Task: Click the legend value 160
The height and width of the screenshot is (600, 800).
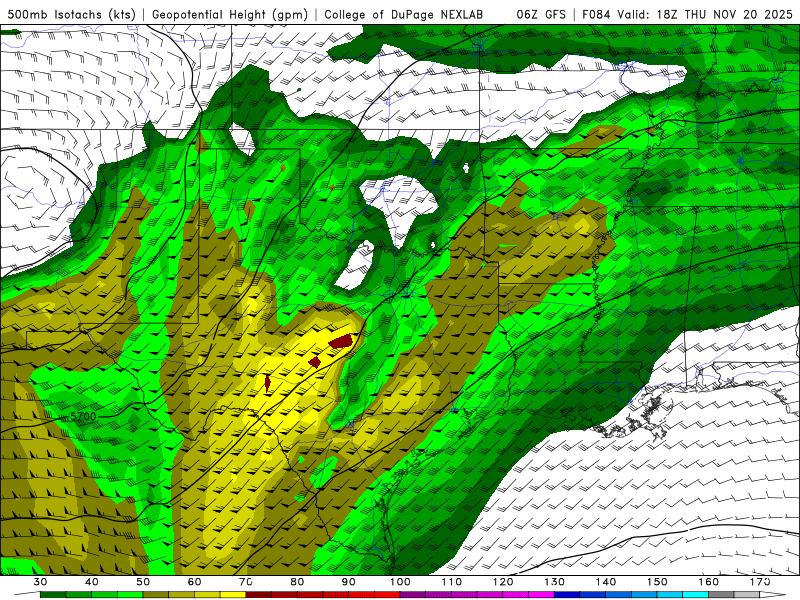Action: (708, 582)
